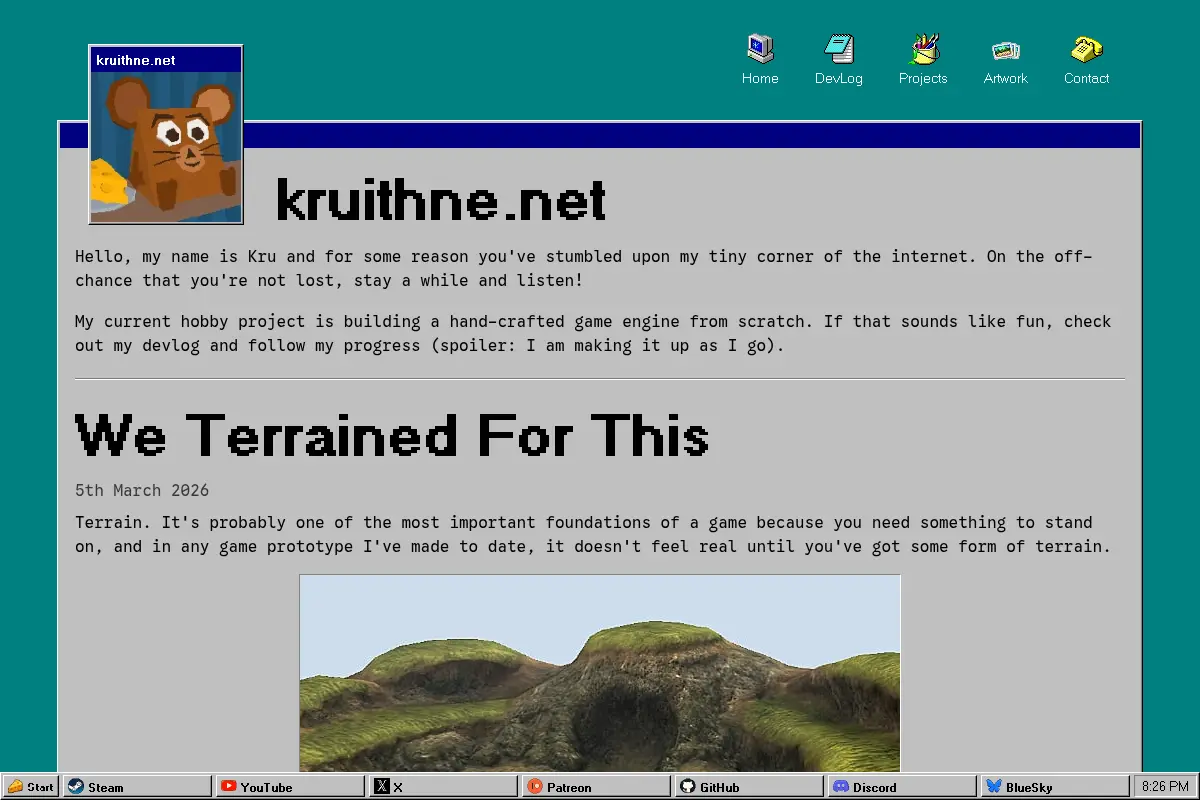The height and width of the screenshot is (800, 1200).
Task: Open Discord taskbar link
Action: click(902, 787)
